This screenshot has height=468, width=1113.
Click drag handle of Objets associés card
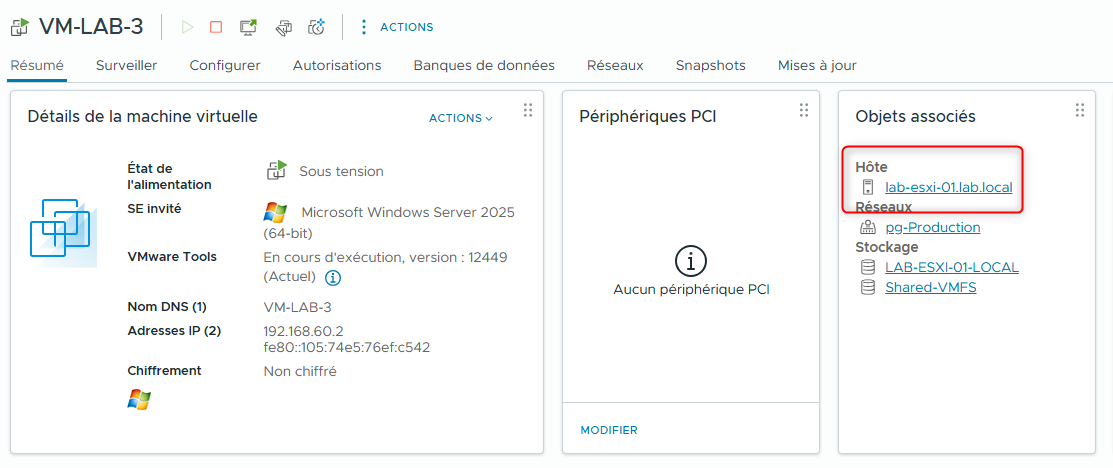tap(1080, 109)
